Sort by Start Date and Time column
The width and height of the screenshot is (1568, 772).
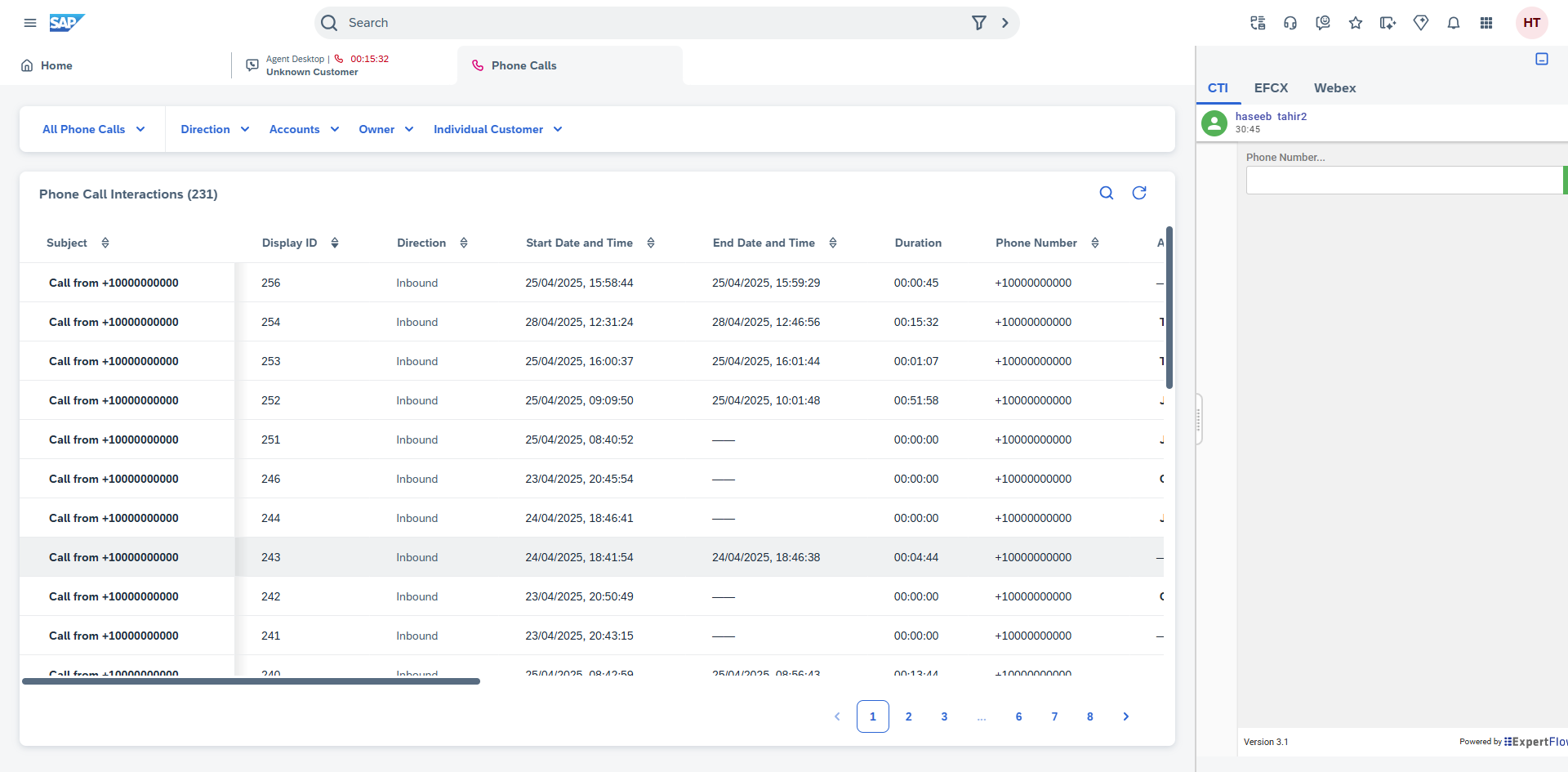[x=651, y=243]
